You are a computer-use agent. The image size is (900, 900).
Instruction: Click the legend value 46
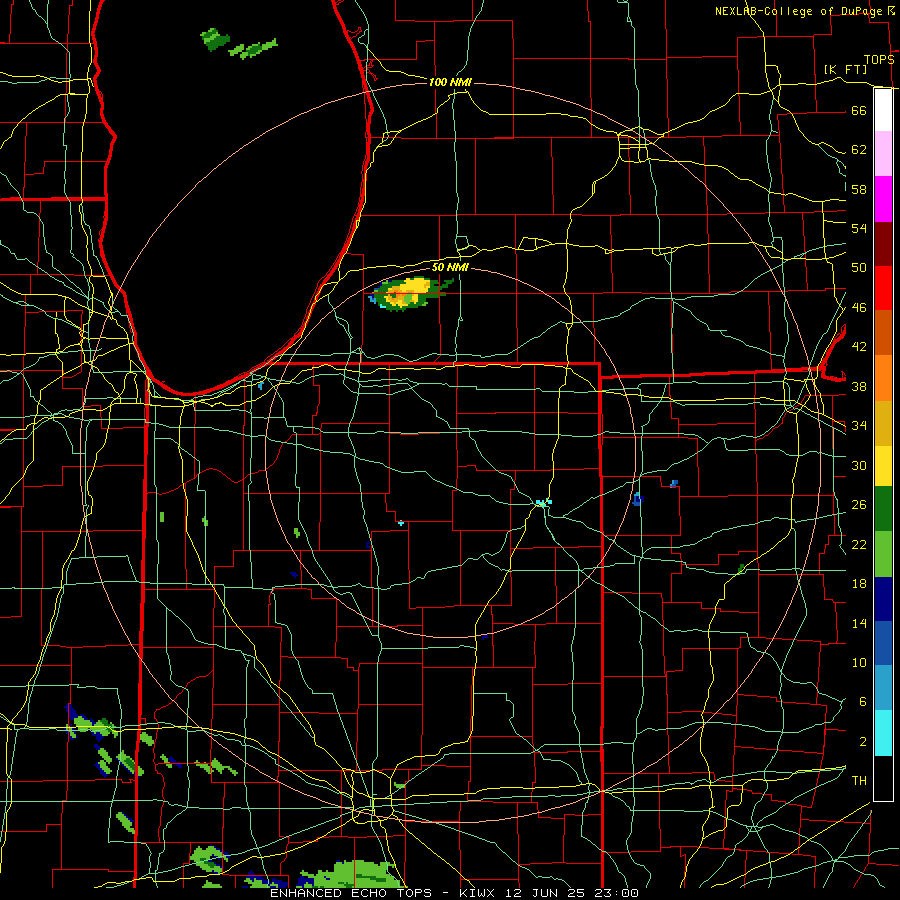tap(859, 308)
